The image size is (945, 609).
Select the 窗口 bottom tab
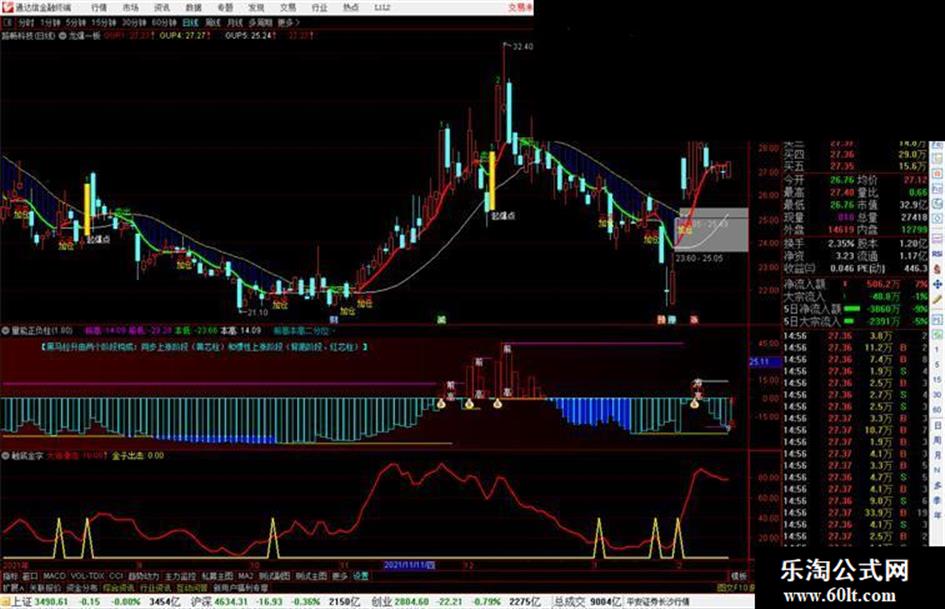pos(31,576)
